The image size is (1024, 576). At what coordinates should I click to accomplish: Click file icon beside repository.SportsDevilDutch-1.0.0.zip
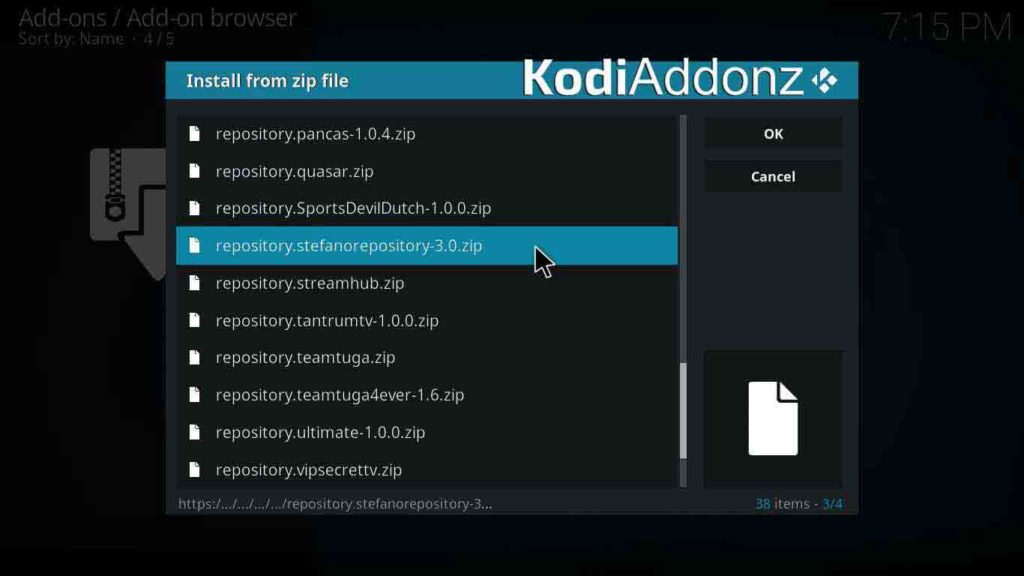click(194, 208)
